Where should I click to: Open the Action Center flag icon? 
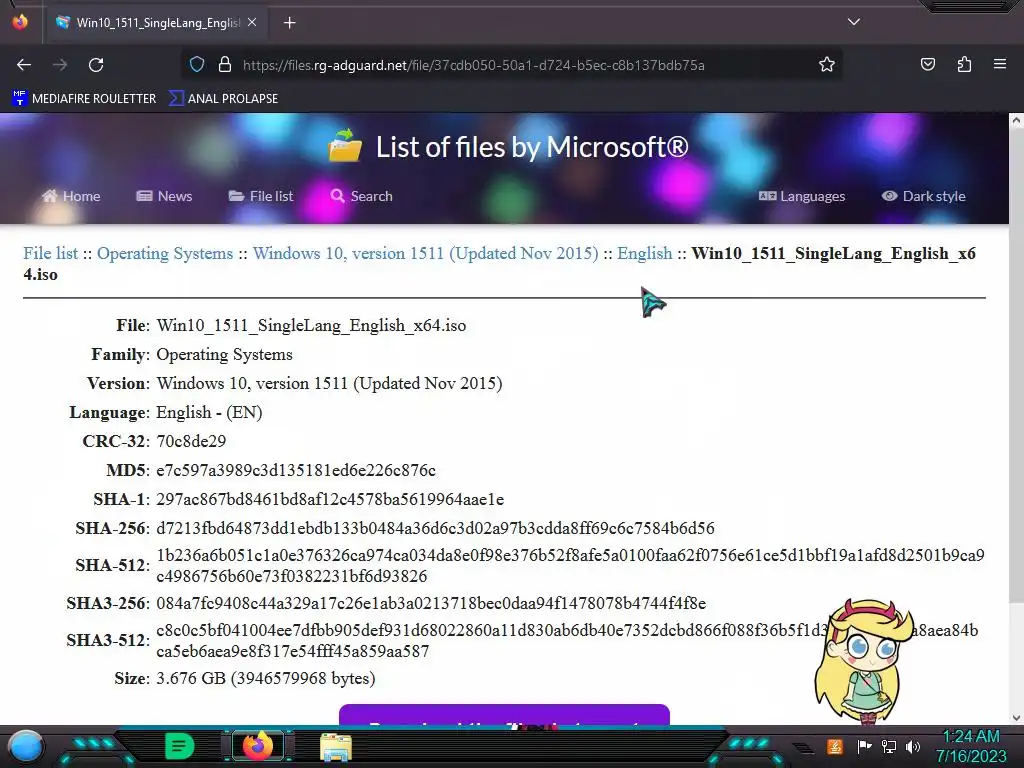864,746
